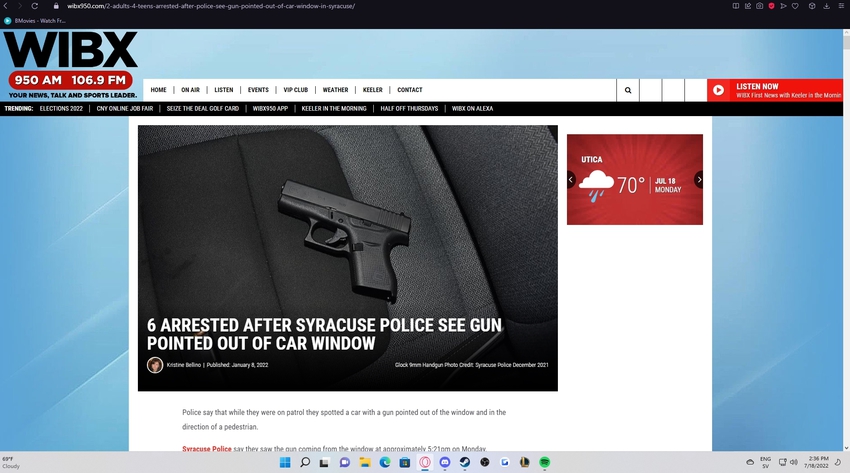Open Keeler in the Morning trending link
The width and height of the screenshot is (850, 473).
point(334,108)
